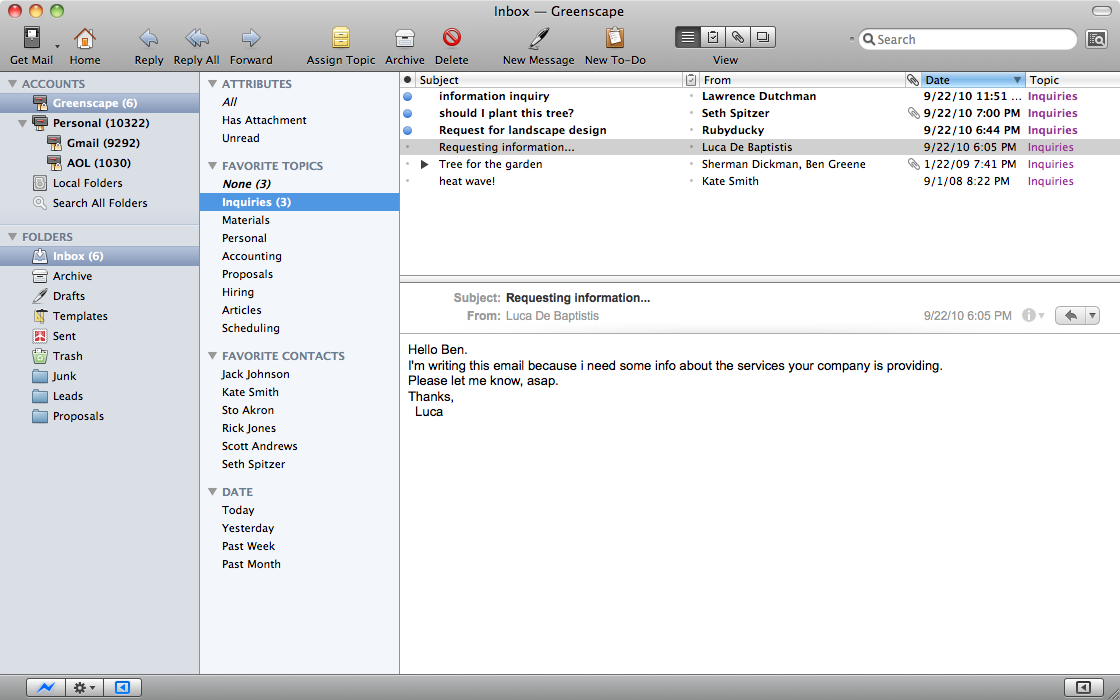Toggle the attachments view mode button
The width and height of the screenshot is (1120, 700).
[737, 38]
